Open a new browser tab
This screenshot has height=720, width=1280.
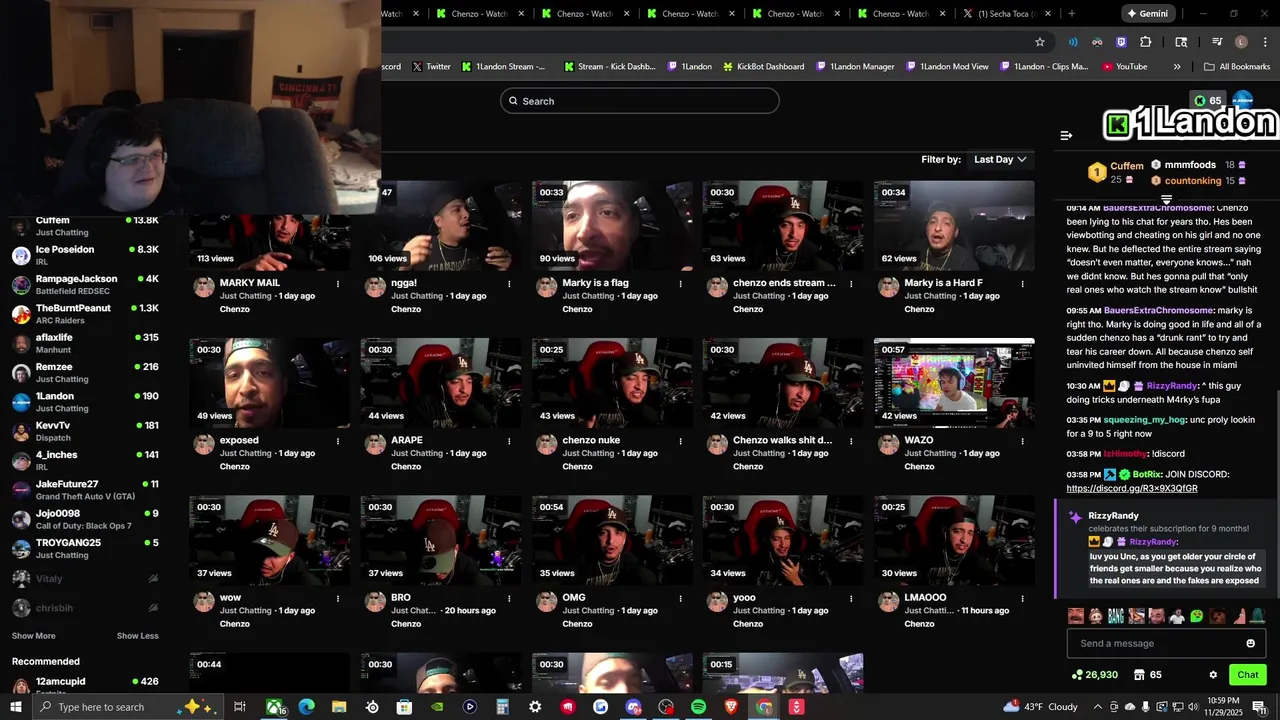point(1072,14)
